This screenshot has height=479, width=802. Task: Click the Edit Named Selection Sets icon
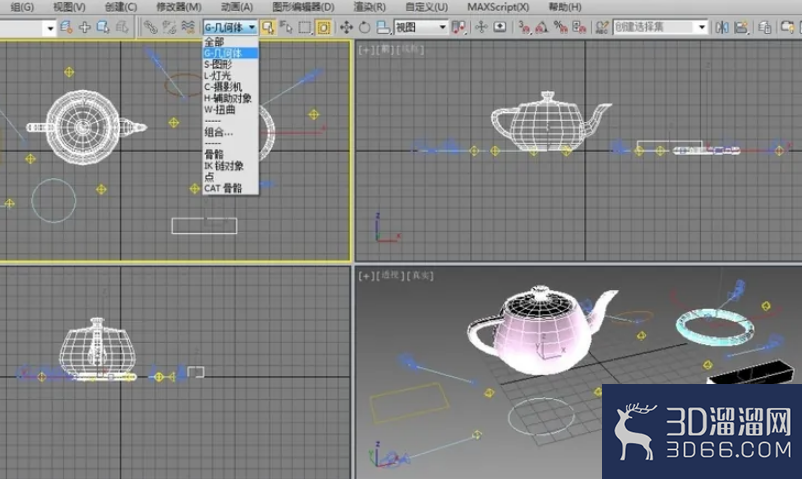pyautogui.click(x=603, y=27)
